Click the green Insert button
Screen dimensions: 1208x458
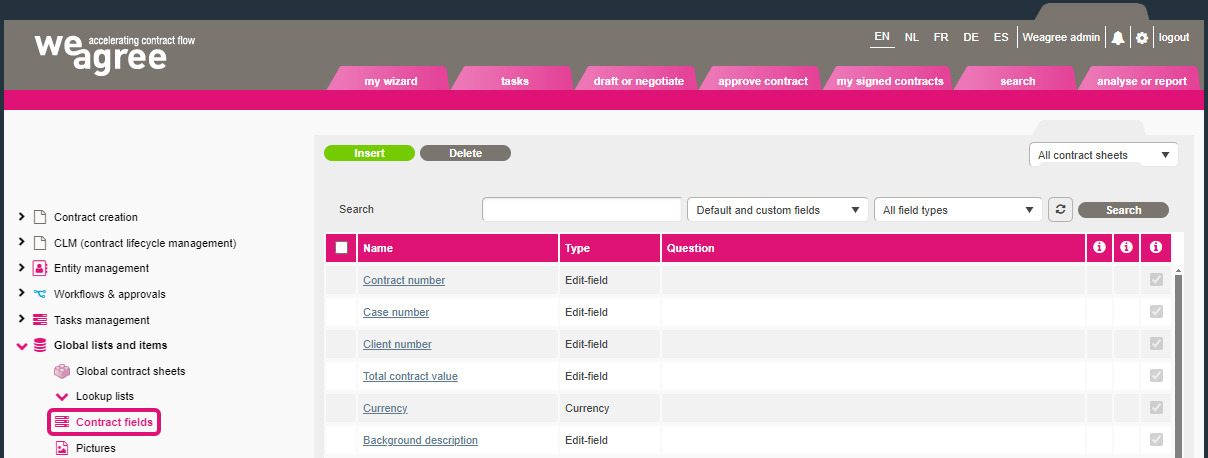(x=369, y=153)
